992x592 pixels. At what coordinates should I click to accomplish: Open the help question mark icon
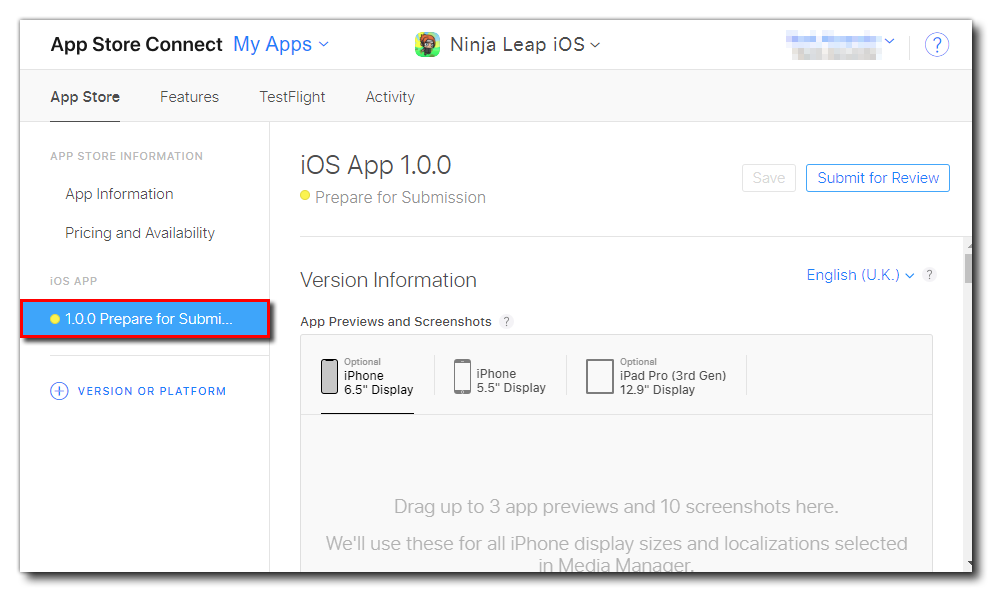point(936,45)
